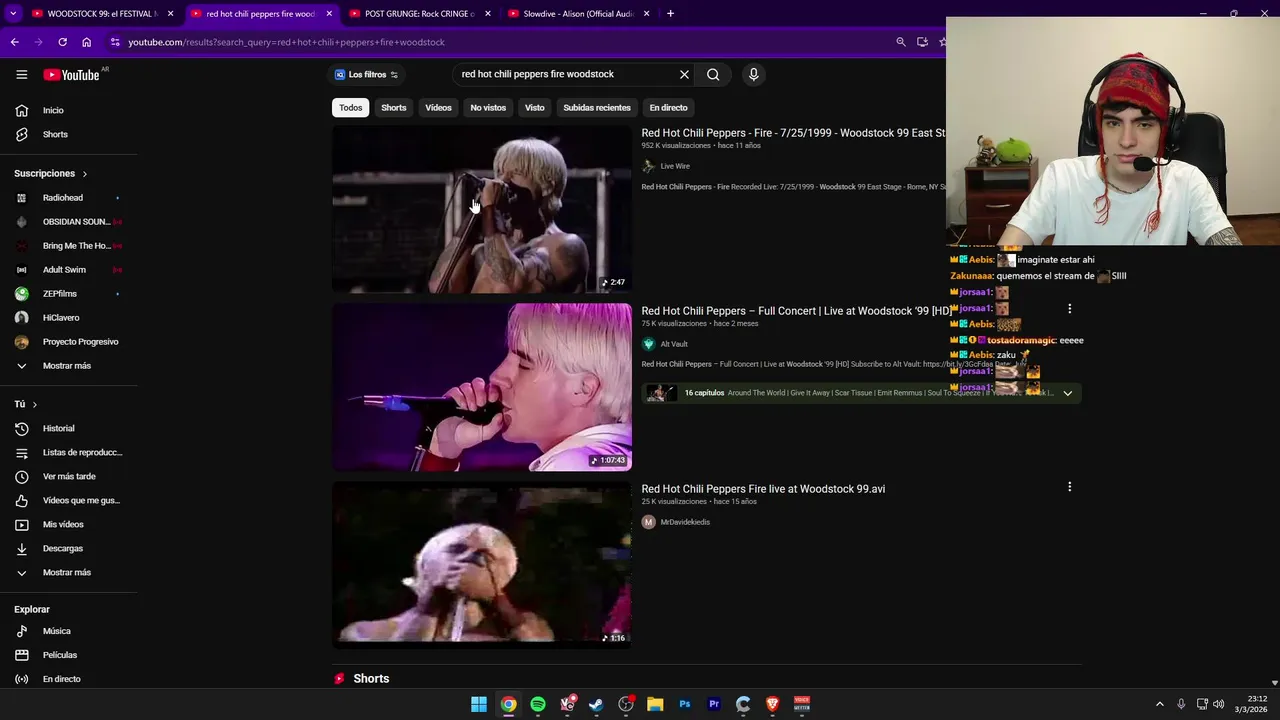Open the Windows Start menu

[479, 704]
